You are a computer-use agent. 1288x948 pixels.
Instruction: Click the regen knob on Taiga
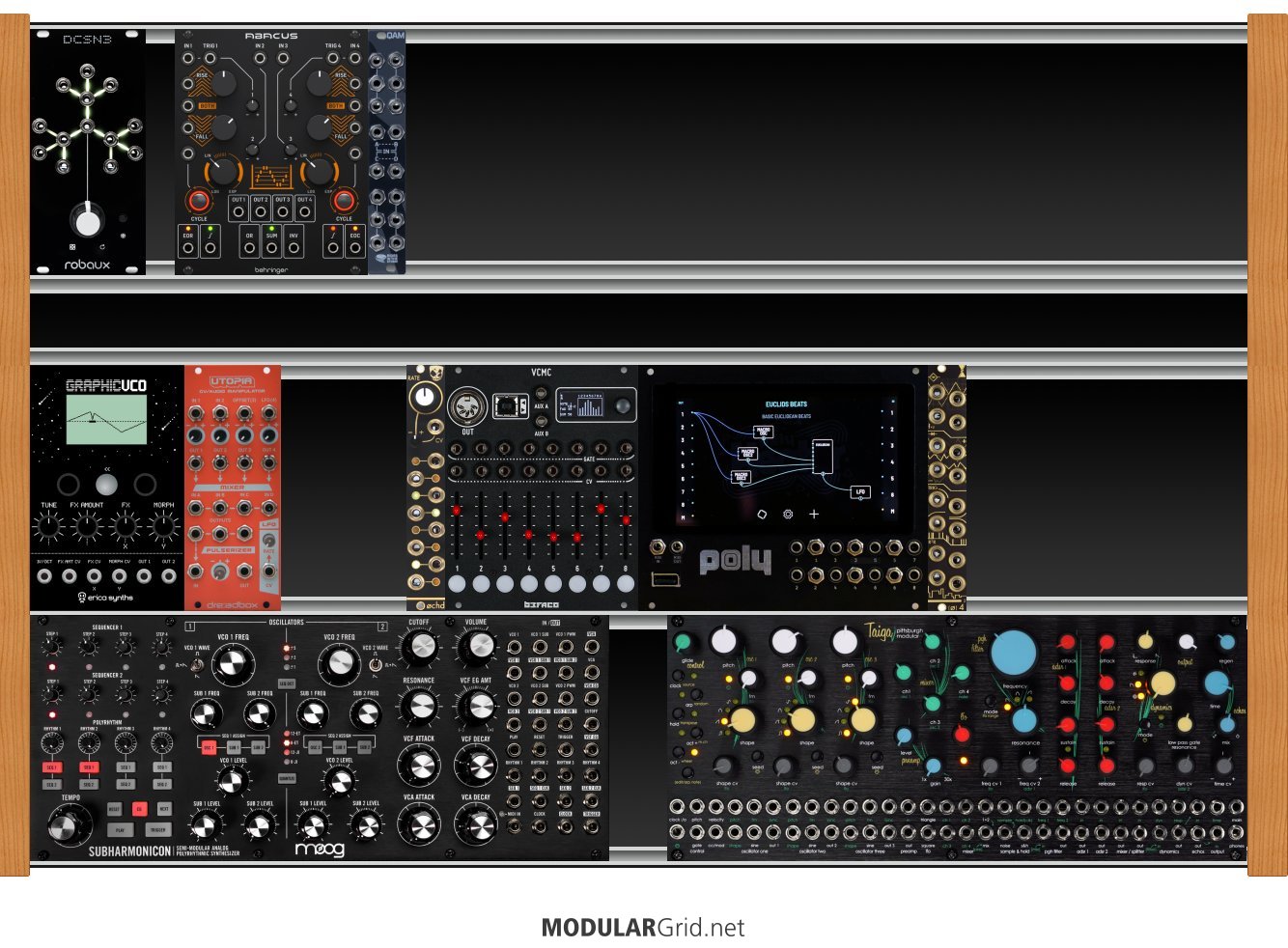[x=1226, y=643]
